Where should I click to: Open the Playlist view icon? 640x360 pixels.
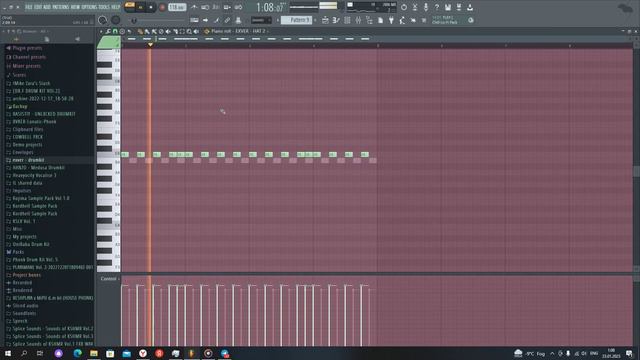click(325, 20)
